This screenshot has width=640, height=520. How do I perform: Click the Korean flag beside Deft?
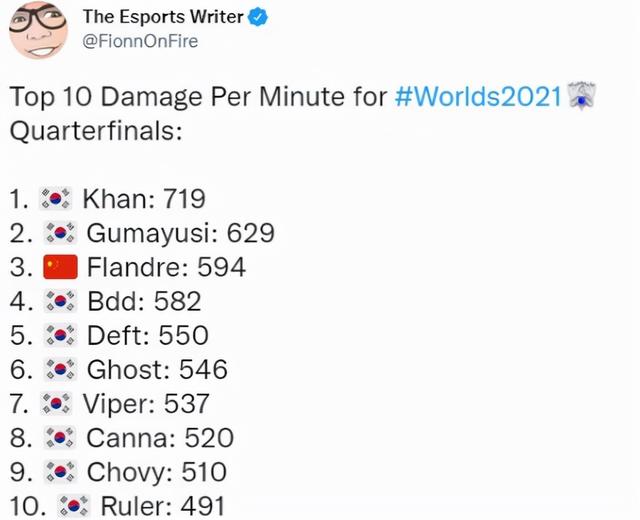(62, 336)
